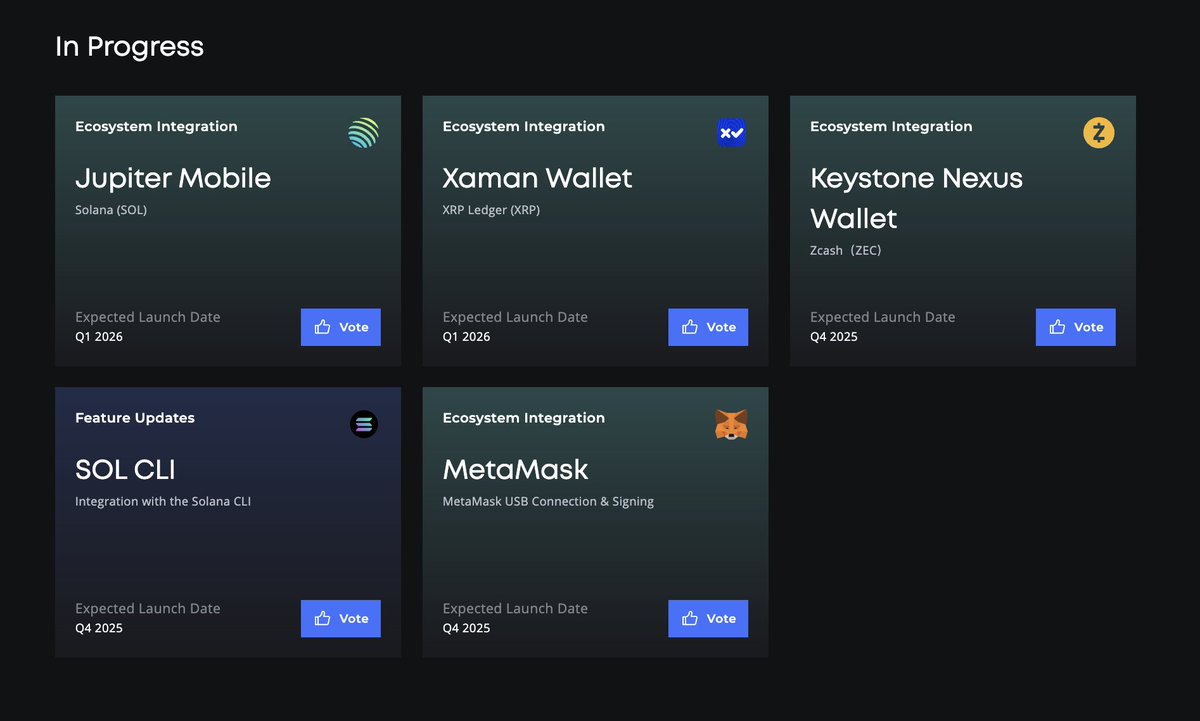Viewport: 1200px width, 721px height.
Task: Click Expected Launch Date on MetaMask card
Action: point(515,608)
